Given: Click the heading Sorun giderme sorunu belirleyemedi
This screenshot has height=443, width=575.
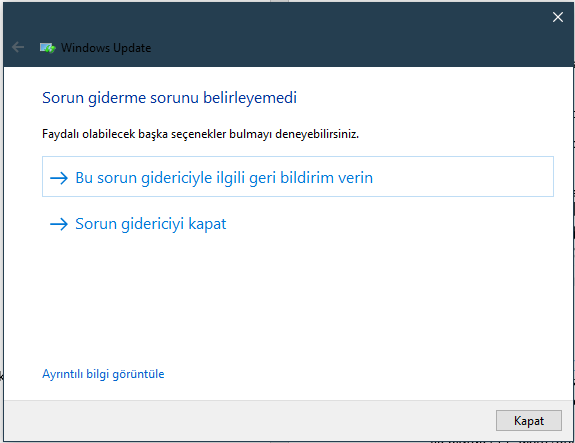Looking at the screenshot, I should [x=169, y=98].
